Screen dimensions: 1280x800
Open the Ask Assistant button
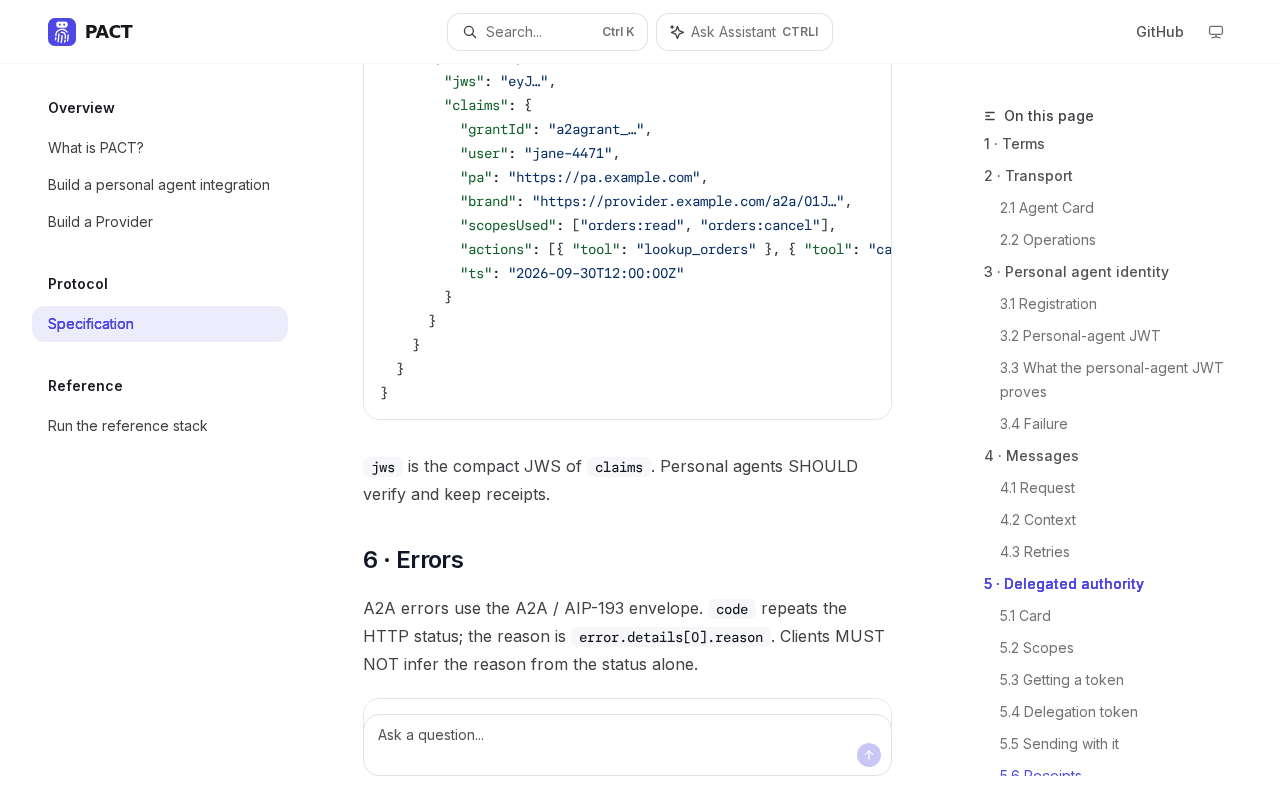(x=744, y=32)
